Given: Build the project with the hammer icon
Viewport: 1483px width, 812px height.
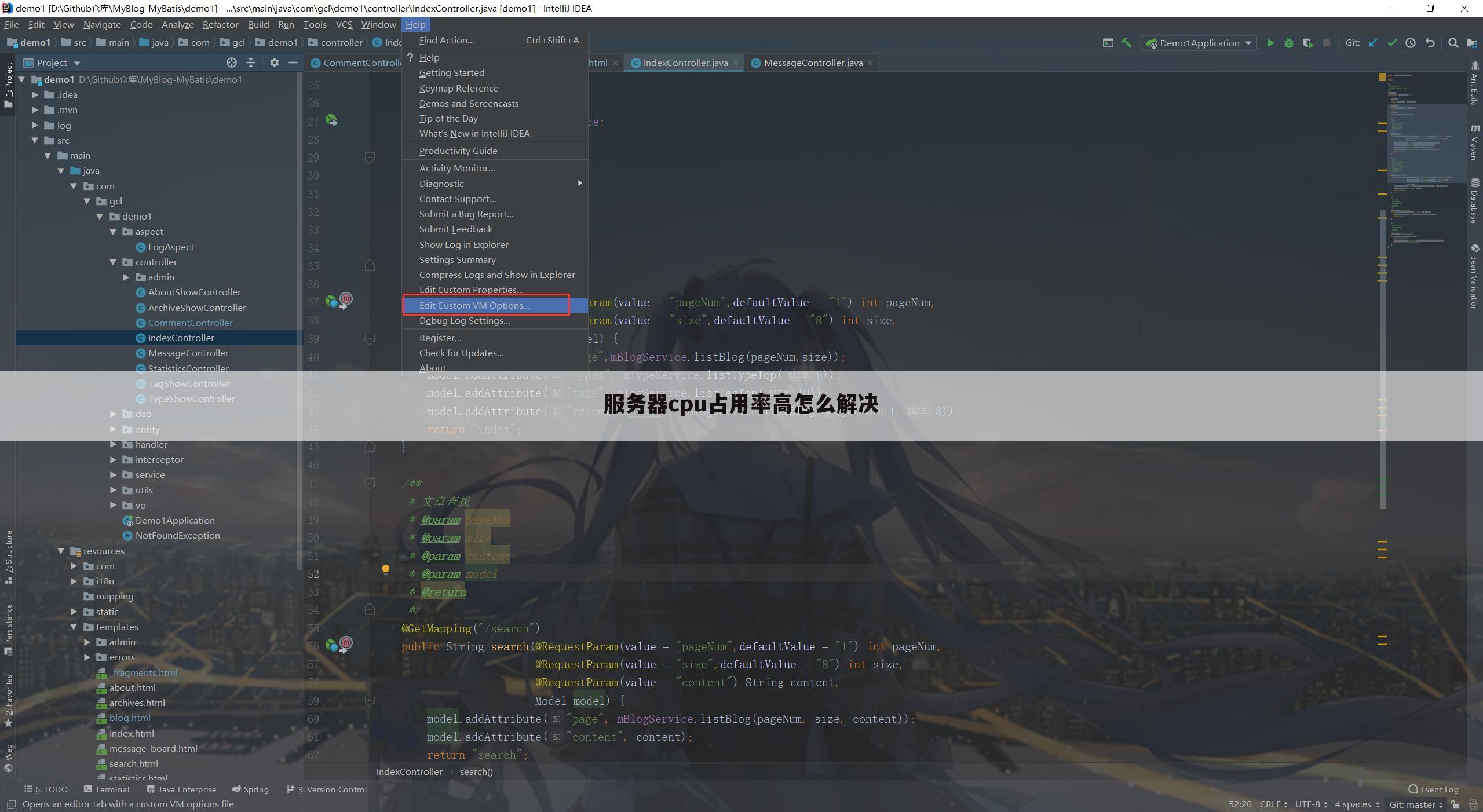Looking at the screenshot, I should (1126, 43).
